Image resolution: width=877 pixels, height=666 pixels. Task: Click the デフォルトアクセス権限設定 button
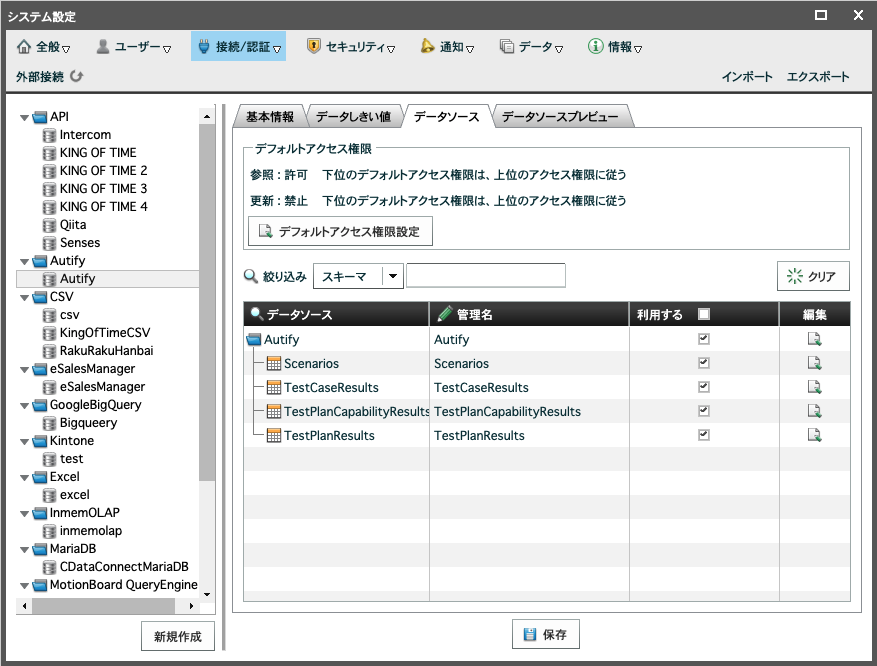pyautogui.click(x=340, y=231)
